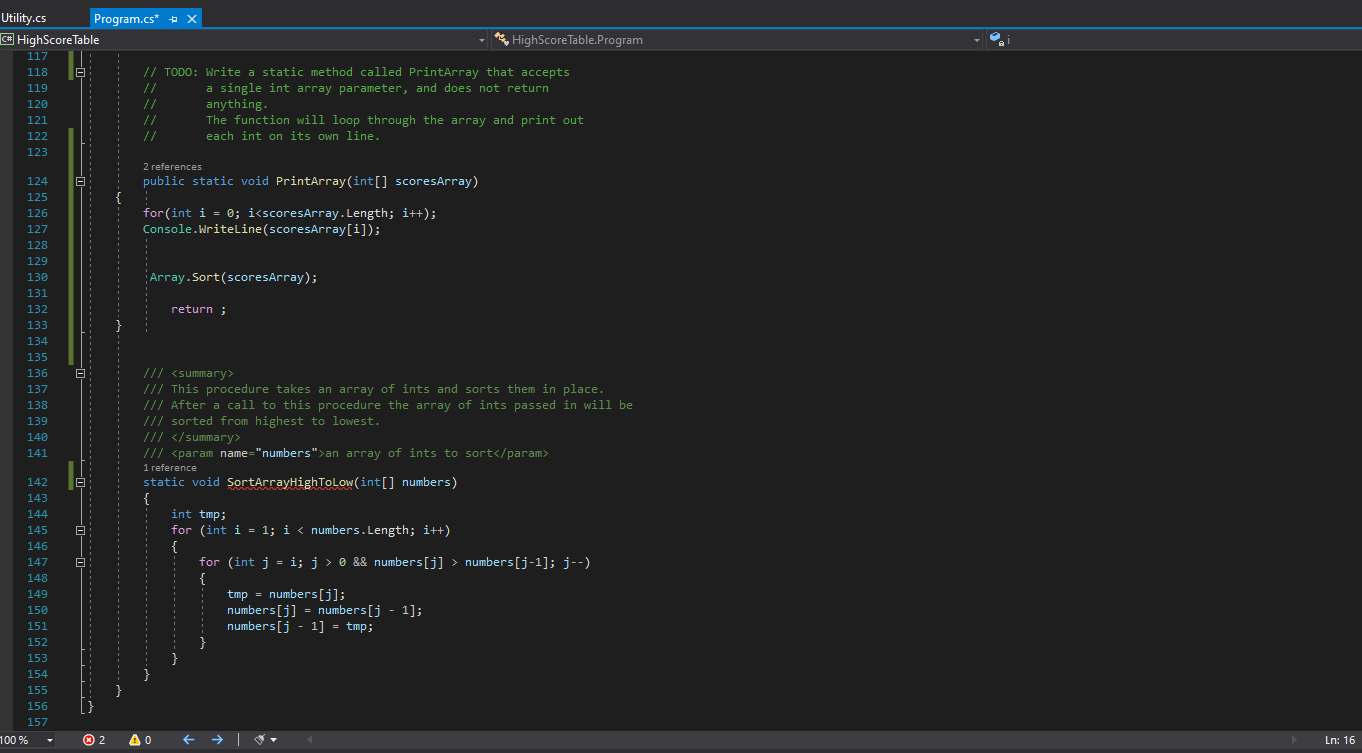The image size is (1362, 753).
Task: Switch to the Utility.cs tab
Action: (24, 18)
